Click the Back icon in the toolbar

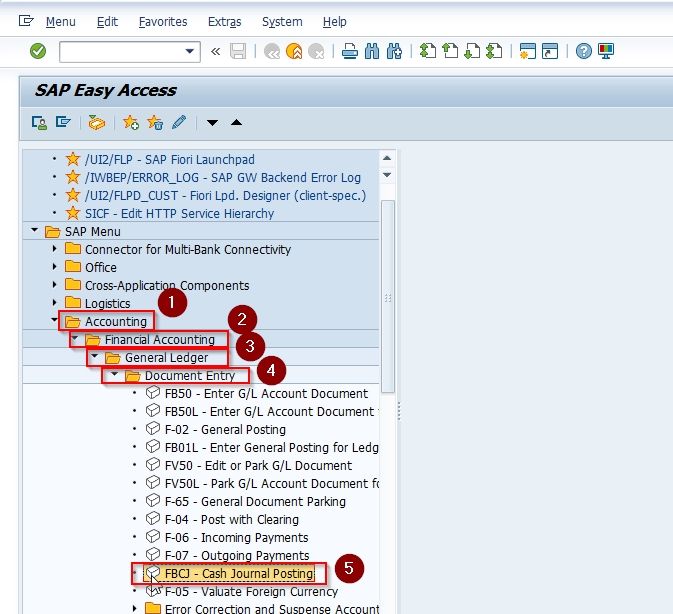pos(272,51)
